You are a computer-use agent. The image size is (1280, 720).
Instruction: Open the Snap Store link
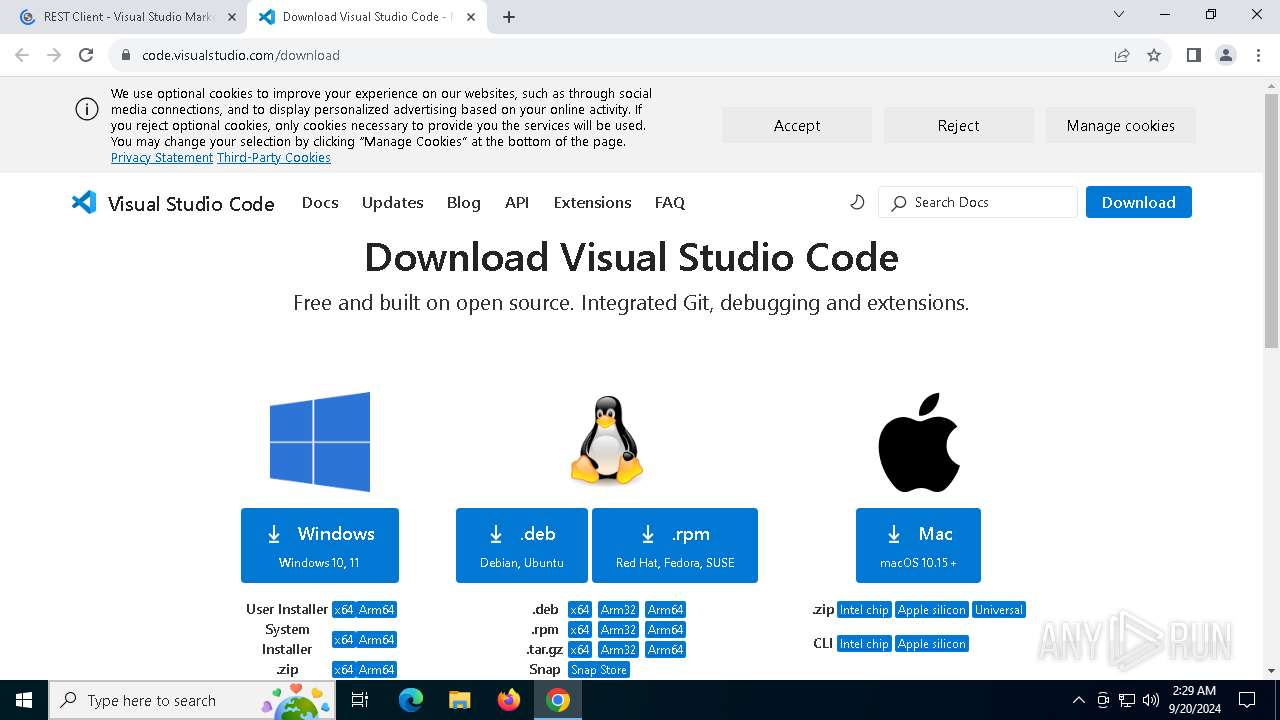coord(599,670)
